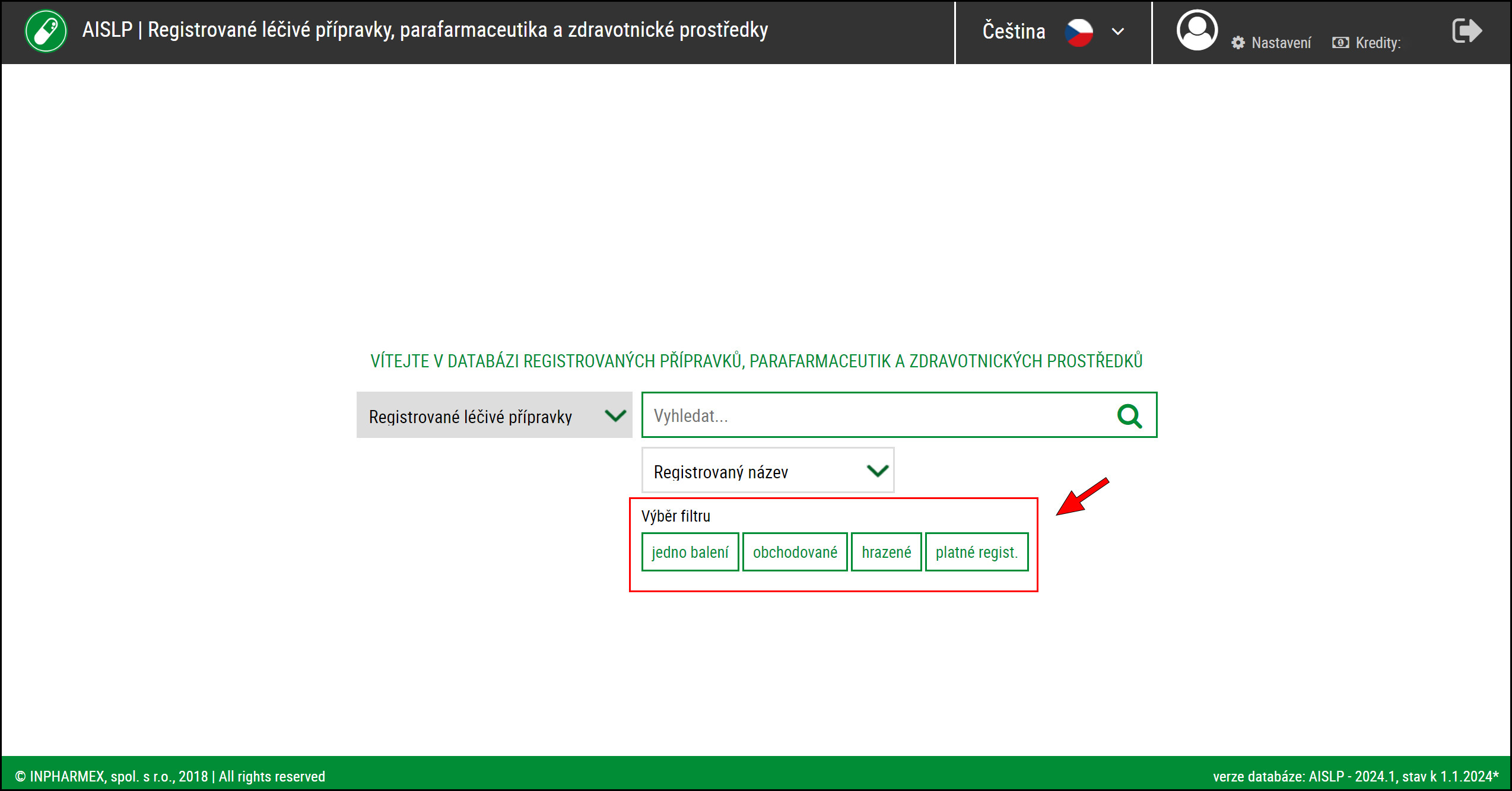Click the AISLP green pill logo

(x=46, y=31)
